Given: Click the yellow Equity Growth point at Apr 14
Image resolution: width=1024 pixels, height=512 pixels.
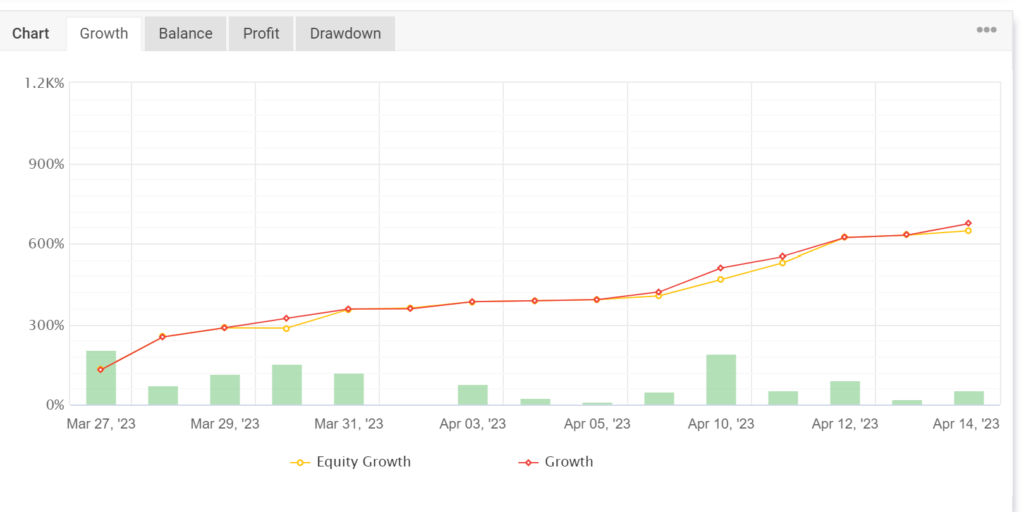Looking at the screenshot, I should (x=968, y=231).
